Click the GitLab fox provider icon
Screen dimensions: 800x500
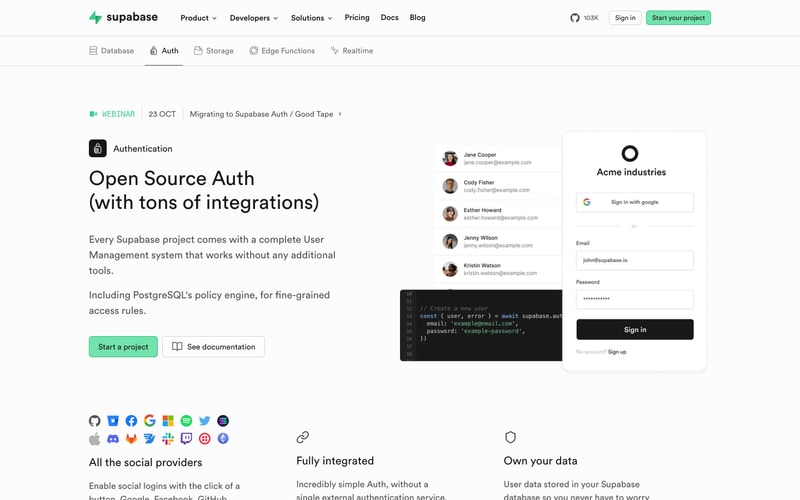pos(131,439)
